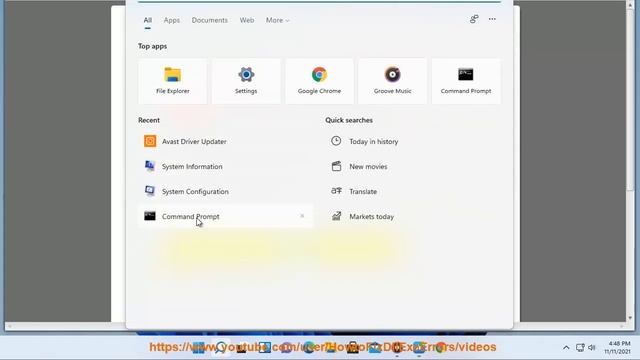
Task: Show hidden system tray icons chevron
Action: point(566,348)
